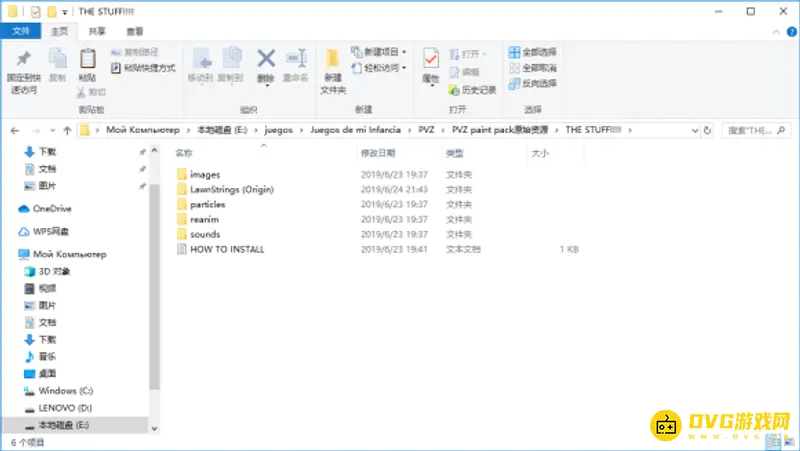Click Paste shortcut (粘贴快捷方式)
Image resolution: width=800 pixels, height=451 pixels.
143,68
